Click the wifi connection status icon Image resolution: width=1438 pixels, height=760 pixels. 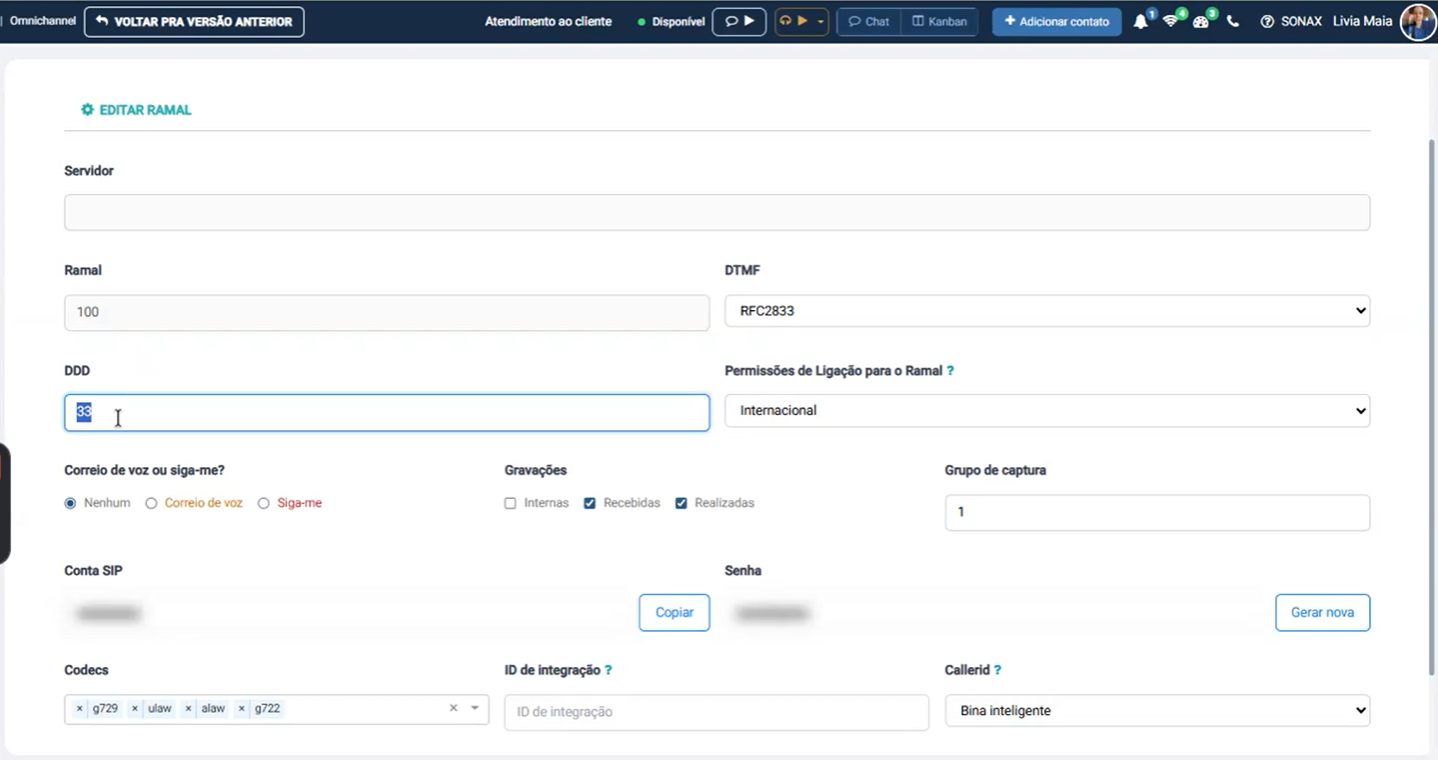coord(1170,21)
